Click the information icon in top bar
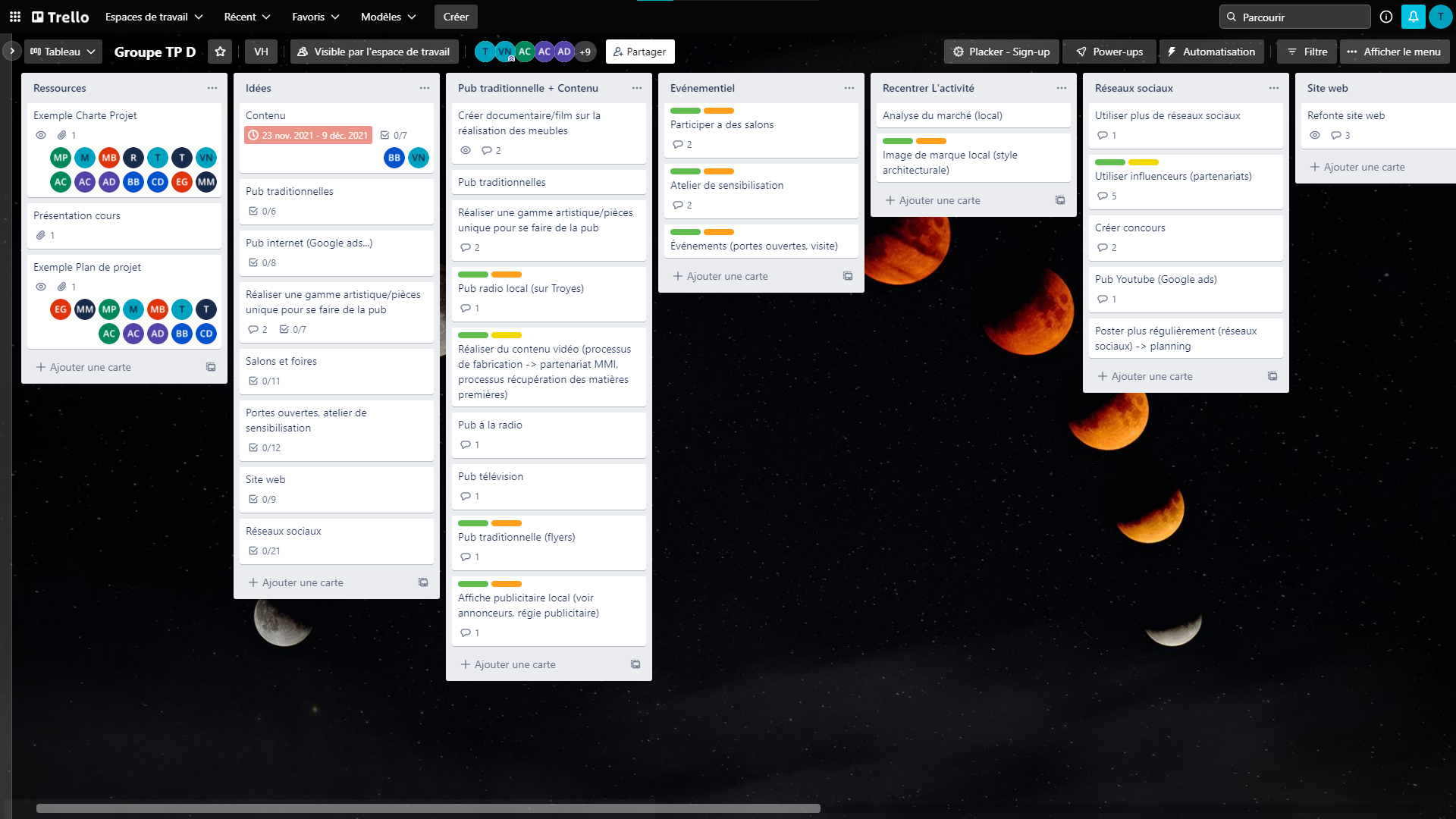 (x=1386, y=17)
